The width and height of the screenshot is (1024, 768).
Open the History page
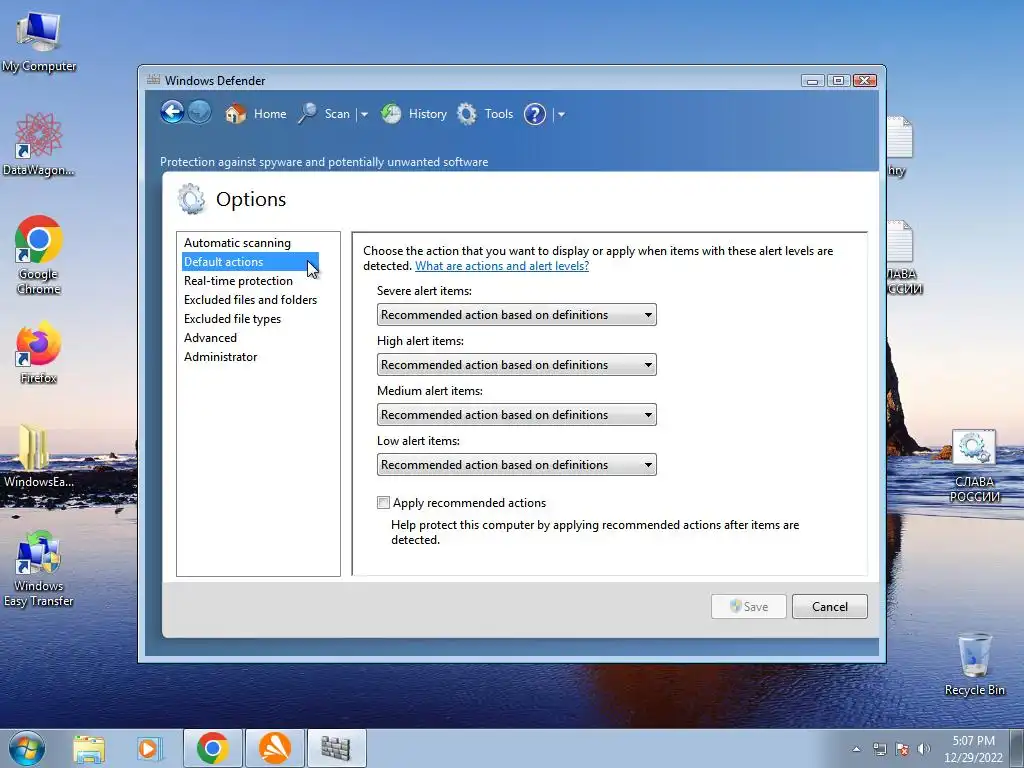tap(414, 114)
